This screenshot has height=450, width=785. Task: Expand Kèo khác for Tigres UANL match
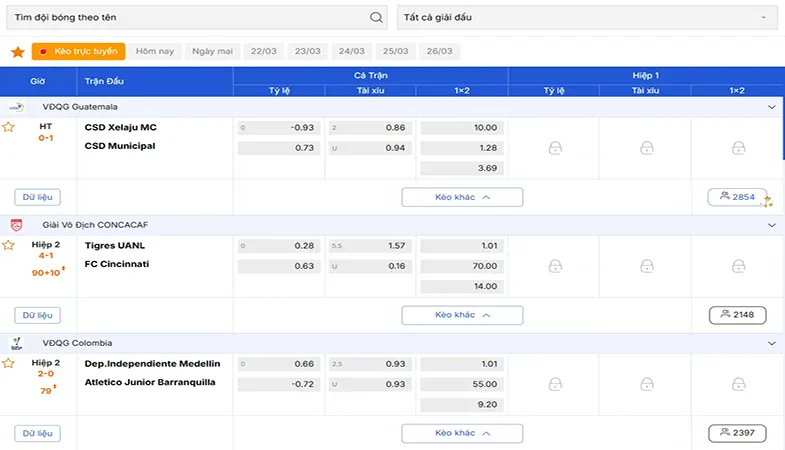pos(462,315)
